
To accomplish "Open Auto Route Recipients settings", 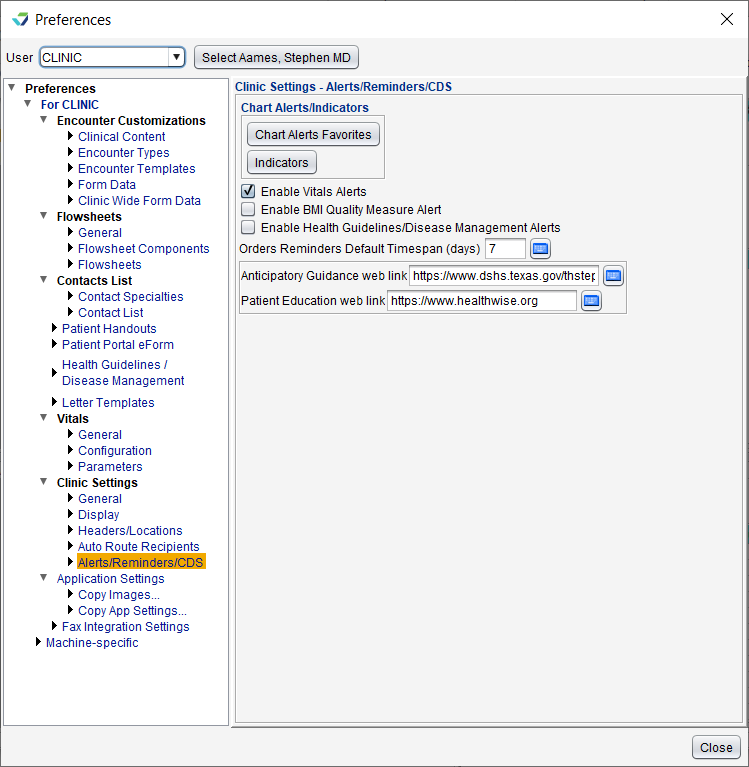I will coord(139,546).
